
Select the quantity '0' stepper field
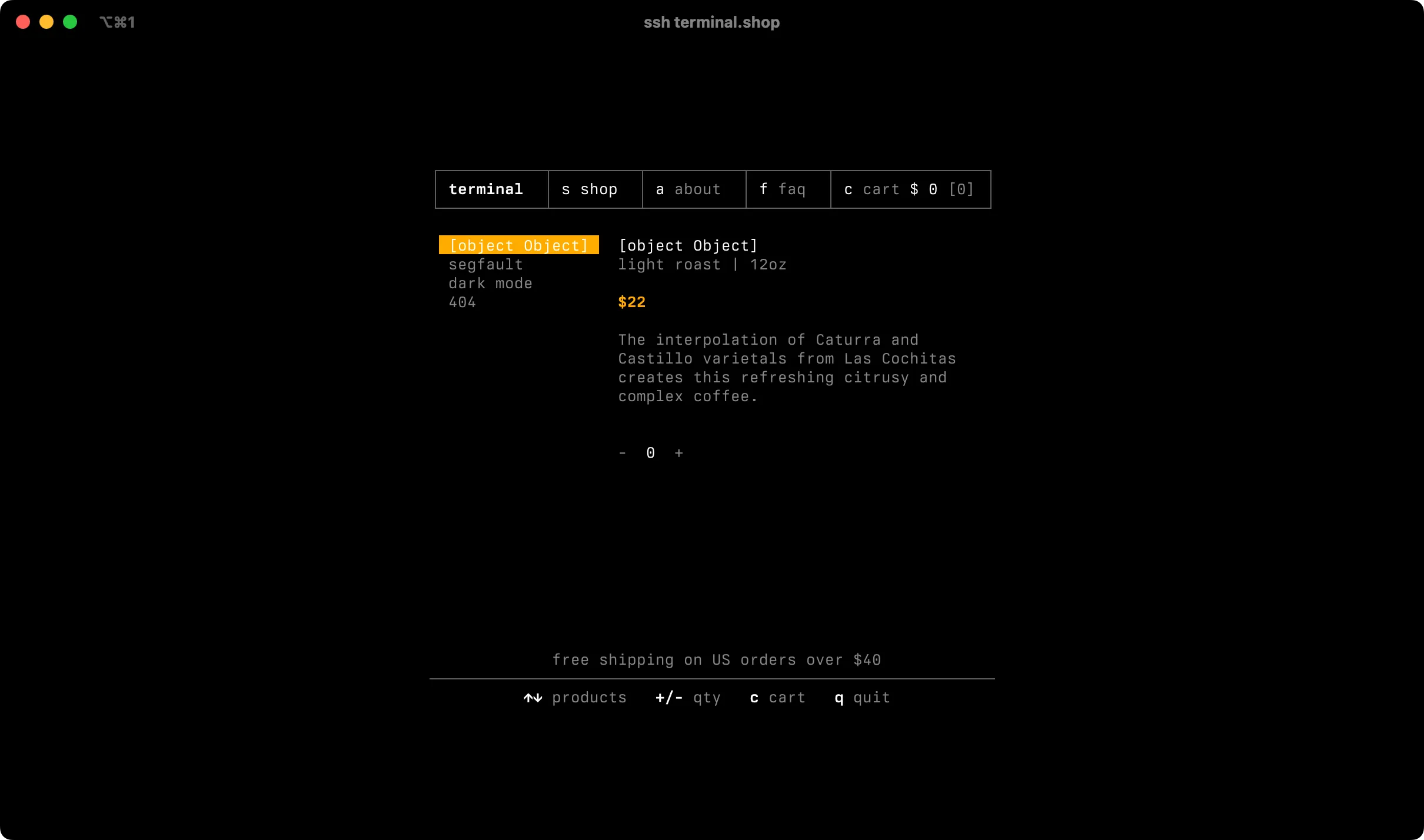(650, 452)
